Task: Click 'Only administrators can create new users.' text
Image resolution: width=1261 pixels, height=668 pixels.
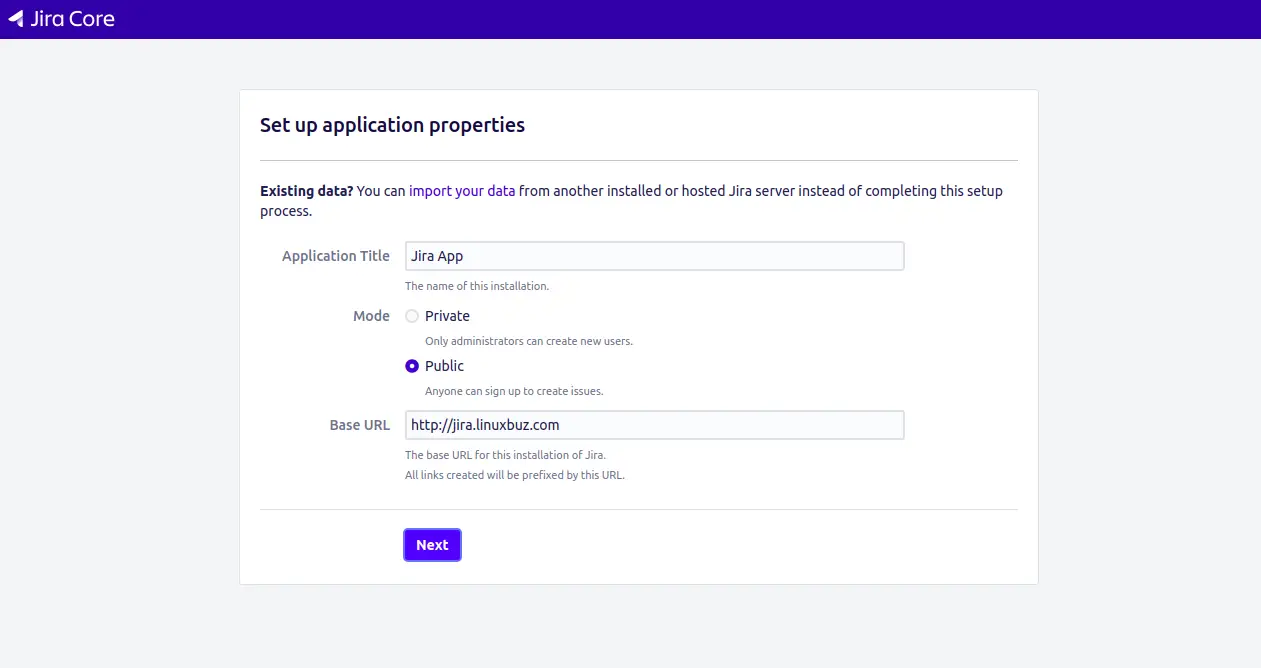Action: click(x=529, y=341)
